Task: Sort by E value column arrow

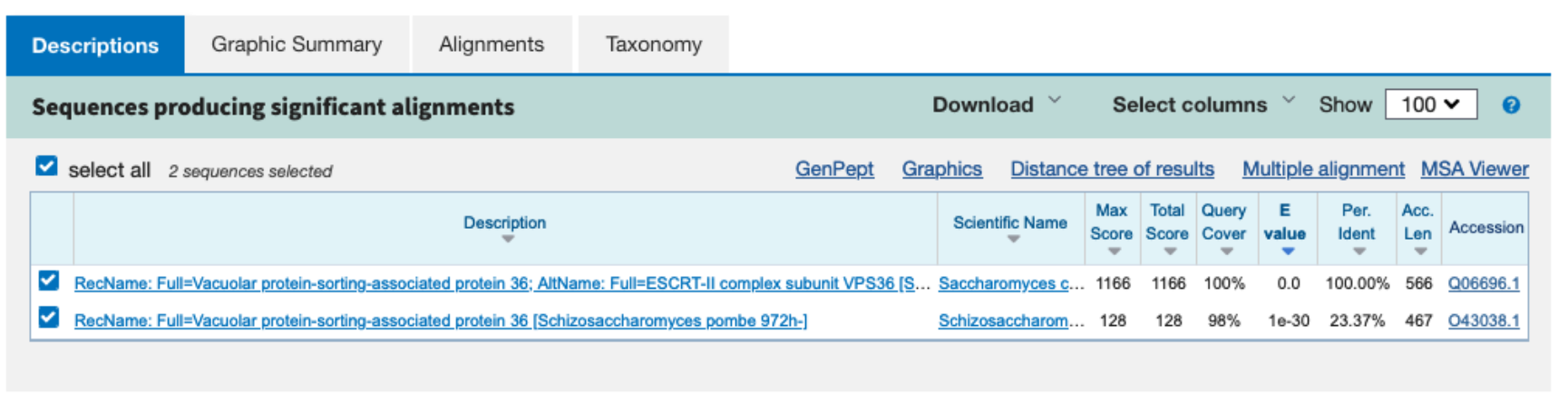Action: tap(1288, 251)
